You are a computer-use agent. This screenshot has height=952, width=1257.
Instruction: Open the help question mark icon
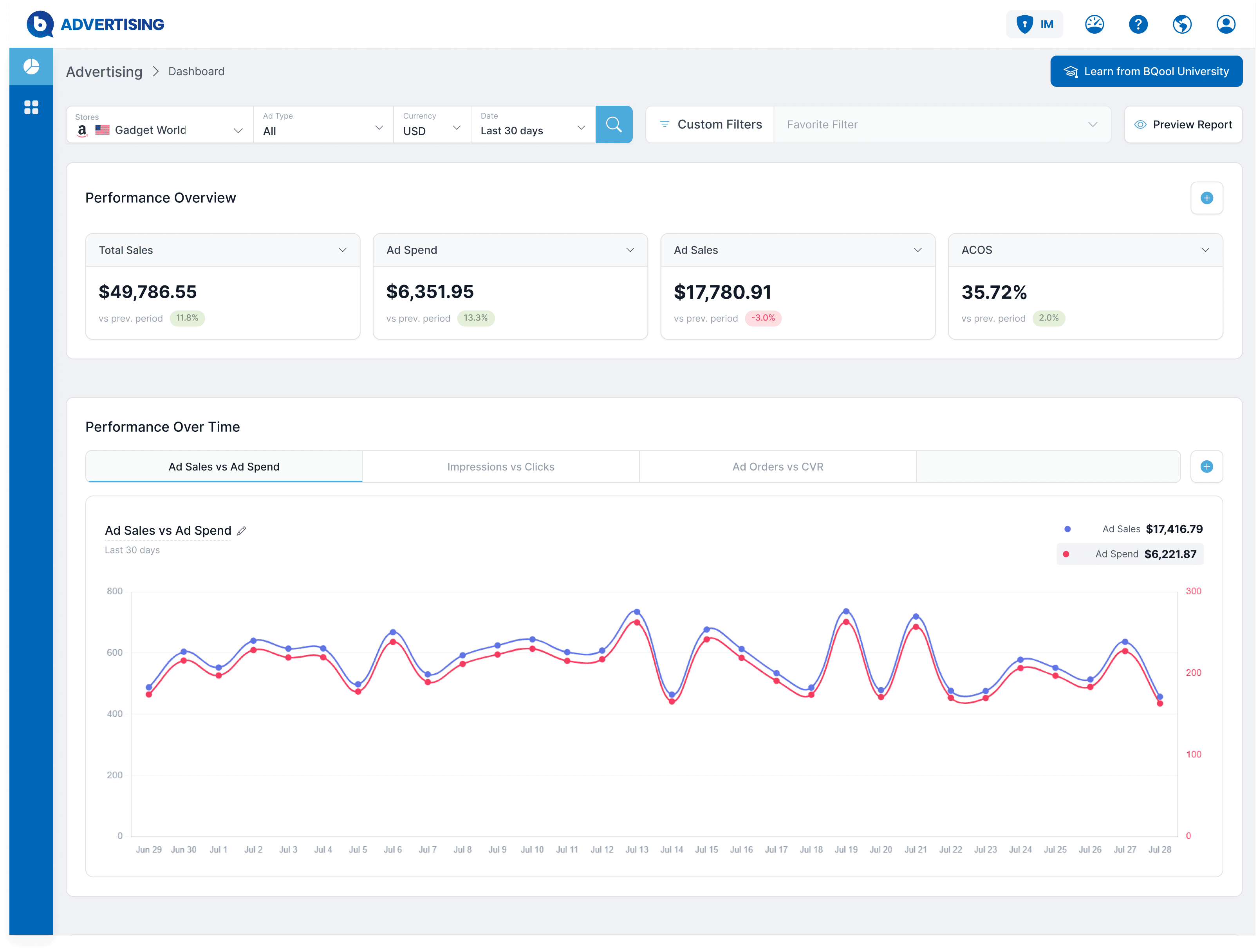tap(1138, 24)
